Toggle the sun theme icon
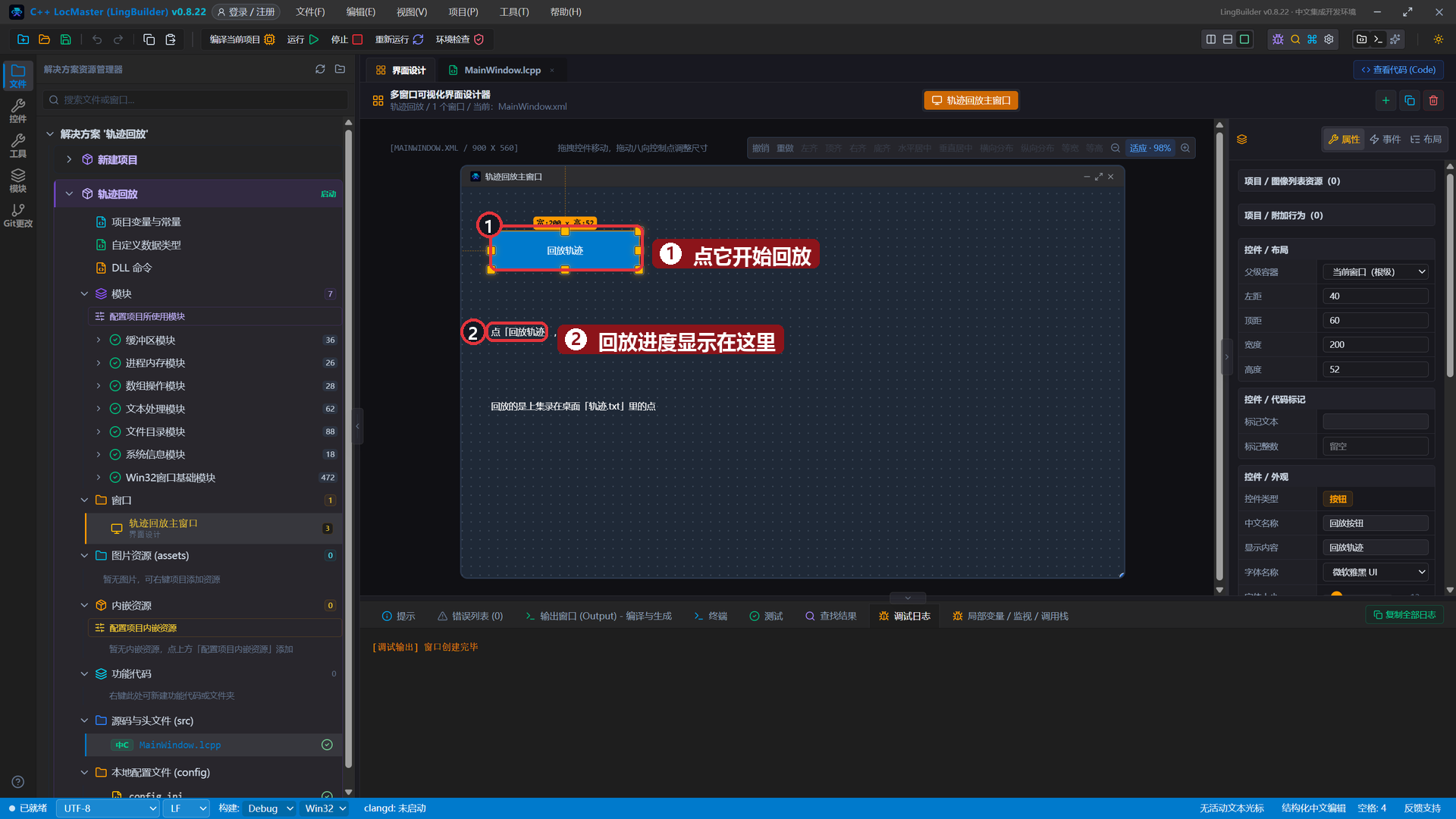The height and width of the screenshot is (819, 1456). [x=1438, y=39]
